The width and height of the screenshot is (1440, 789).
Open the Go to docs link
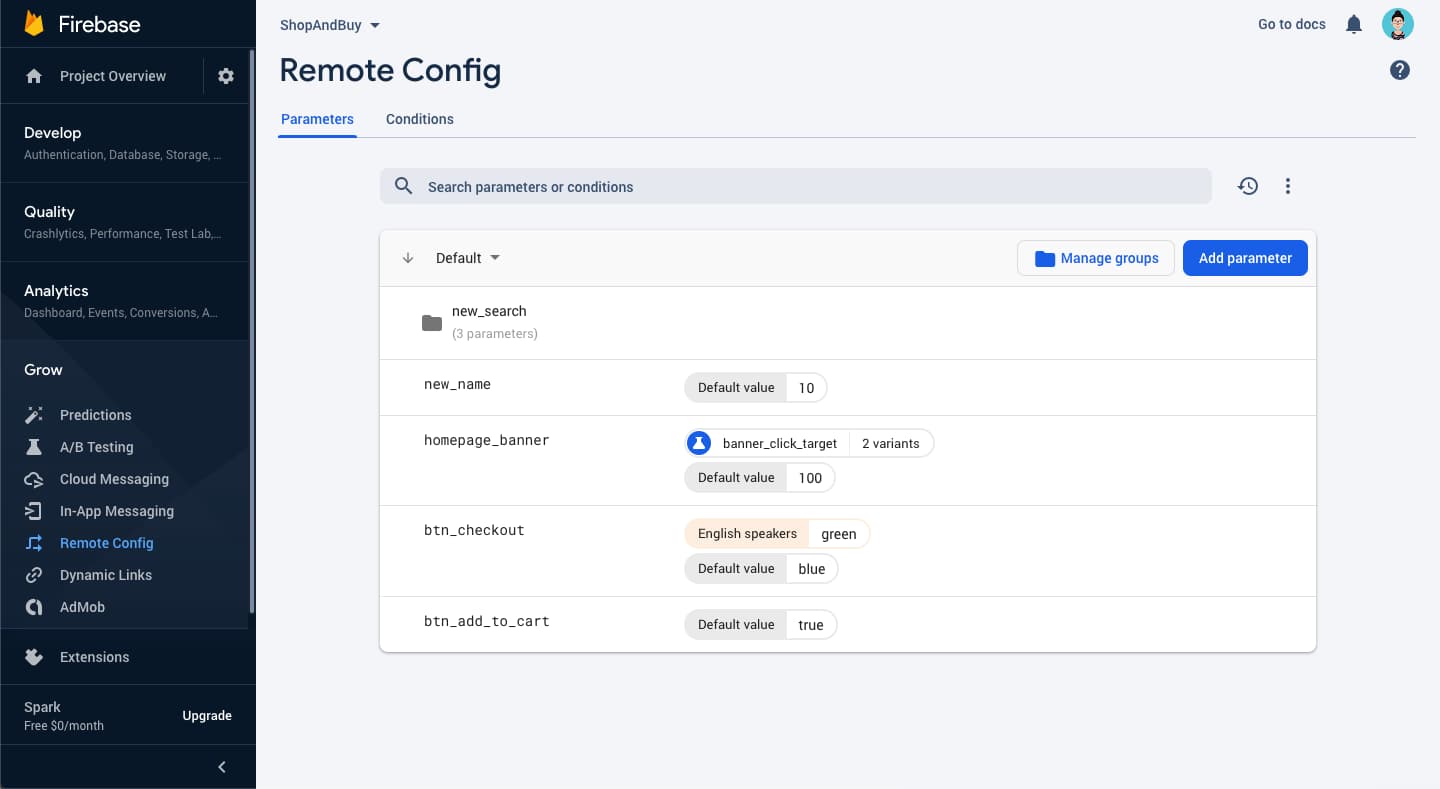click(x=1292, y=24)
